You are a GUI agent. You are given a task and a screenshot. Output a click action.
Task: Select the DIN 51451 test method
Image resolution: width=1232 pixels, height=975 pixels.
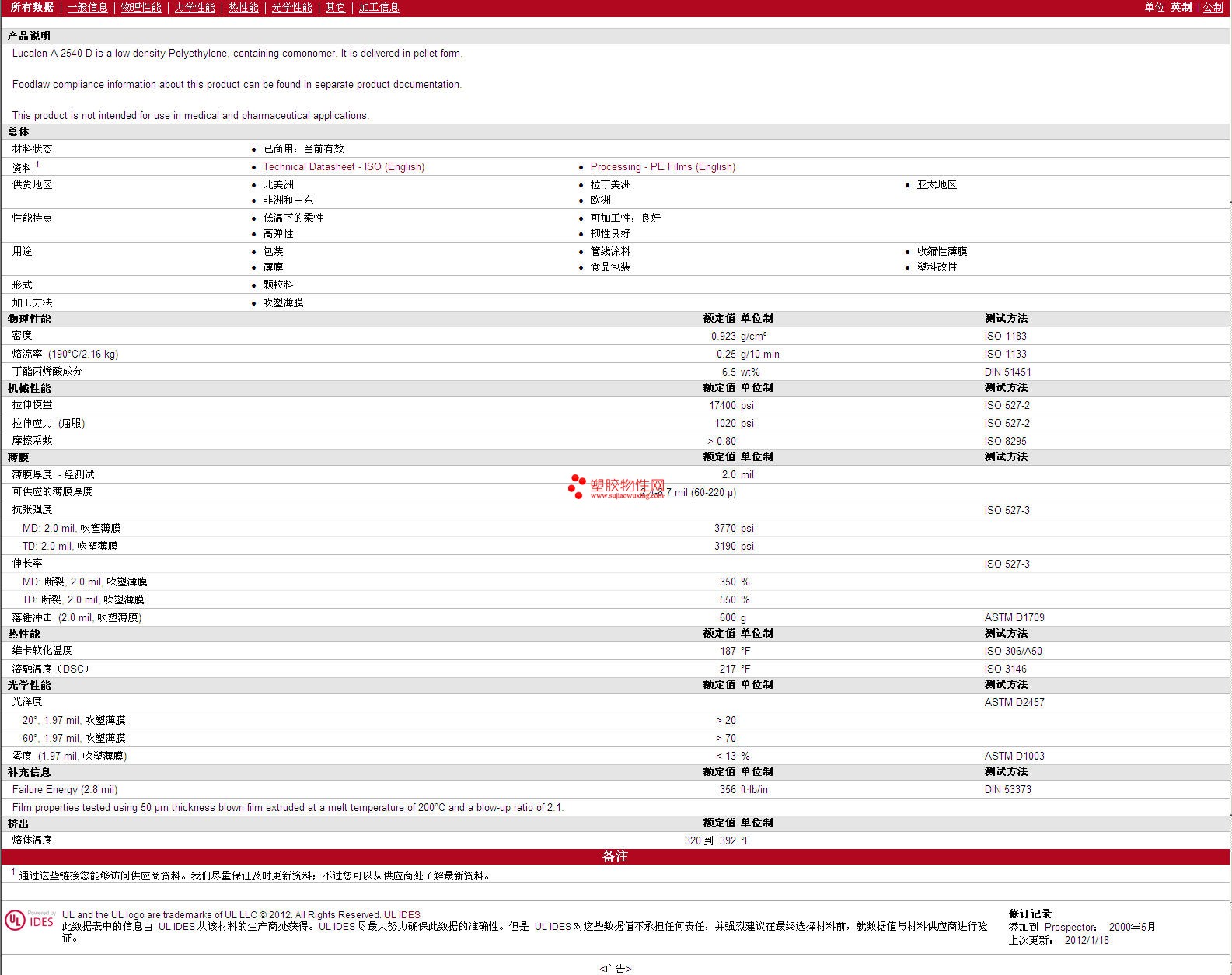(1008, 372)
